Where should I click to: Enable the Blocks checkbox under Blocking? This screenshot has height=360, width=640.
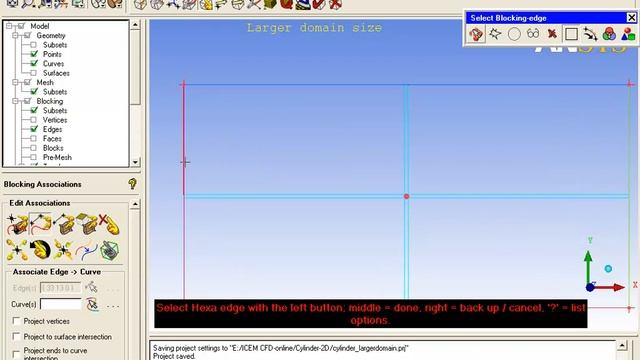(33, 148)
